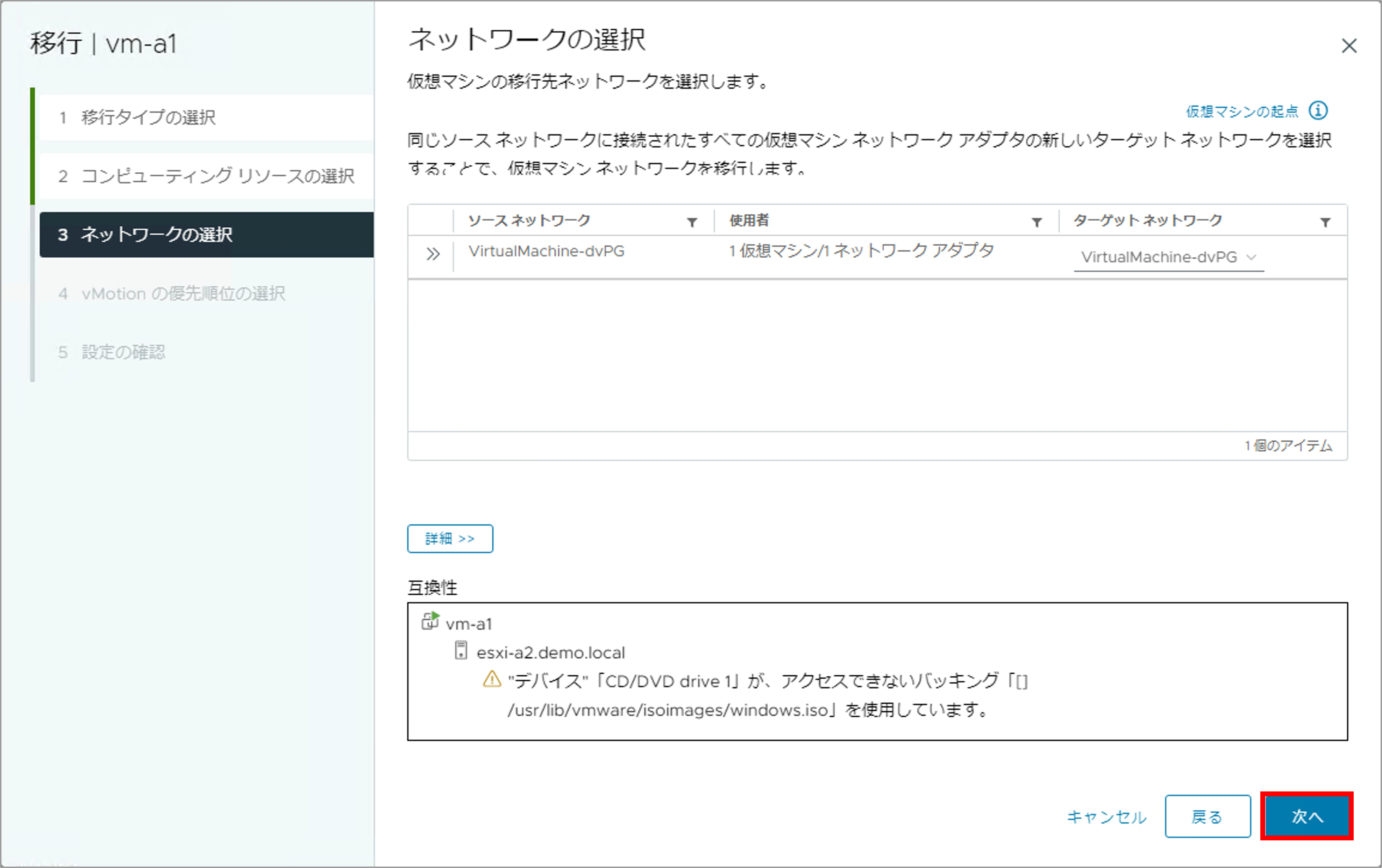This screenshot has height=868, width=1382.
Task: Click the 使用者 column header
Action: coord(749,220)
